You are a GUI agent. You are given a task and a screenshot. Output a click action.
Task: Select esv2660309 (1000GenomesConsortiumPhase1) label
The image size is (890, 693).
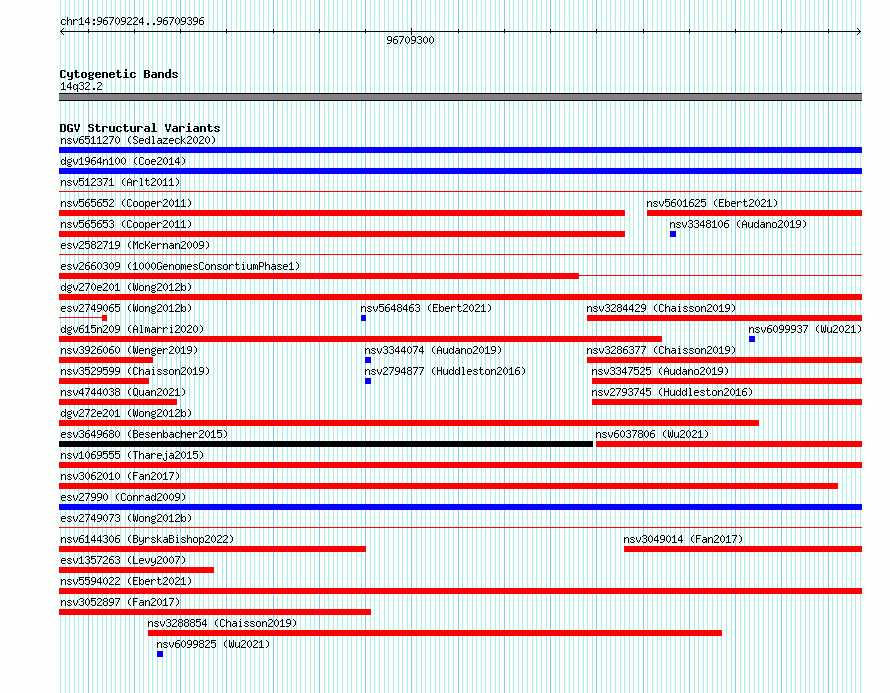coord(180,266)
